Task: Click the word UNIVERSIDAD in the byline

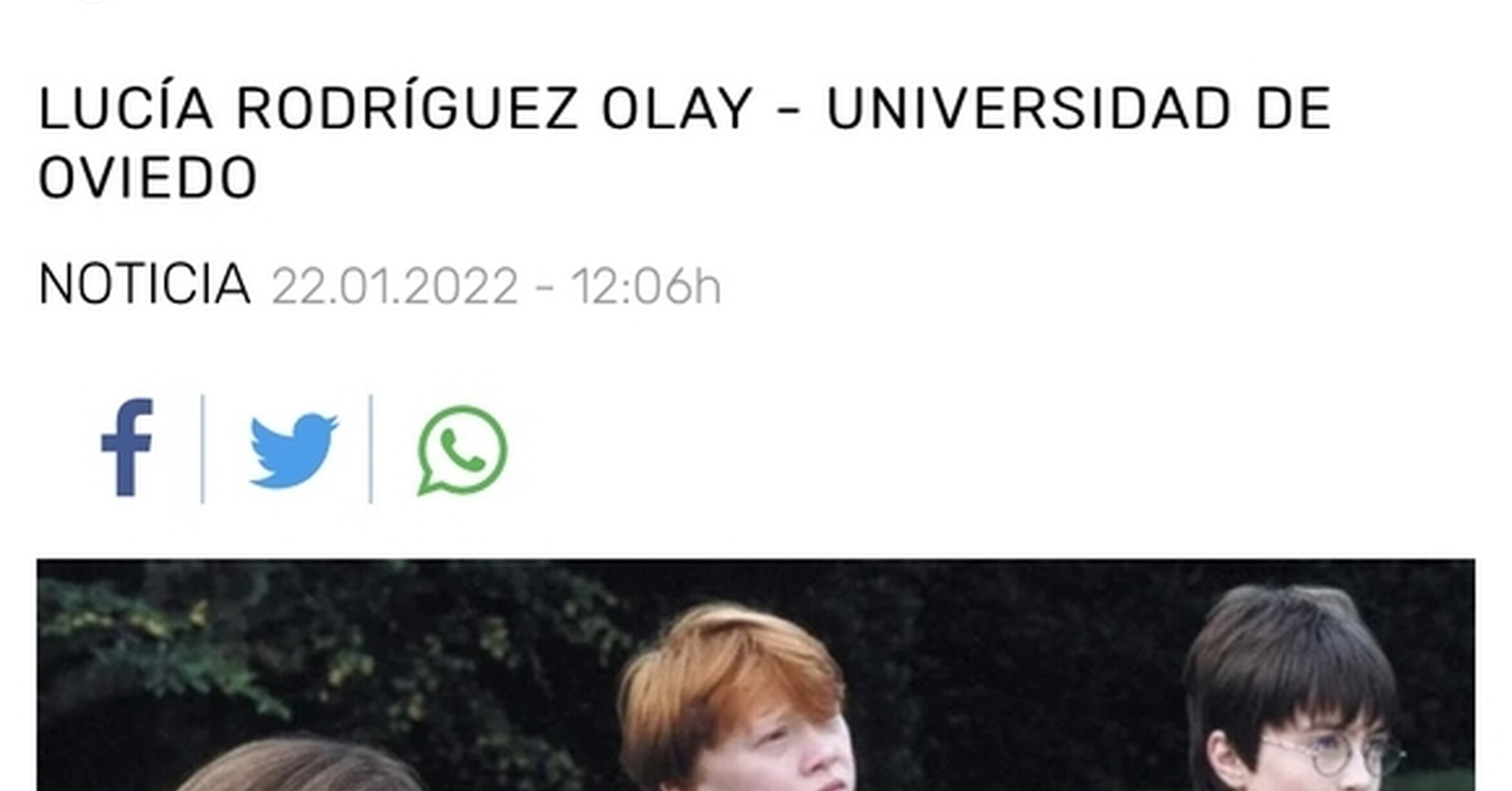Action: [x=1029, y=109]
